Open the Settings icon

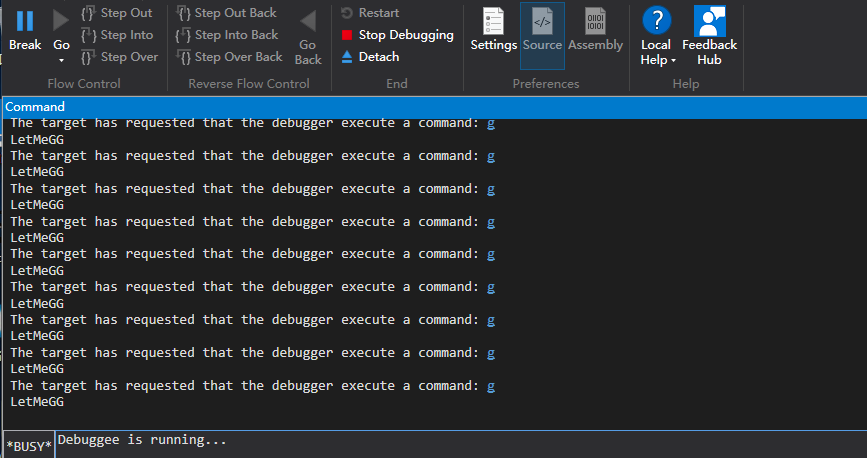493,21
